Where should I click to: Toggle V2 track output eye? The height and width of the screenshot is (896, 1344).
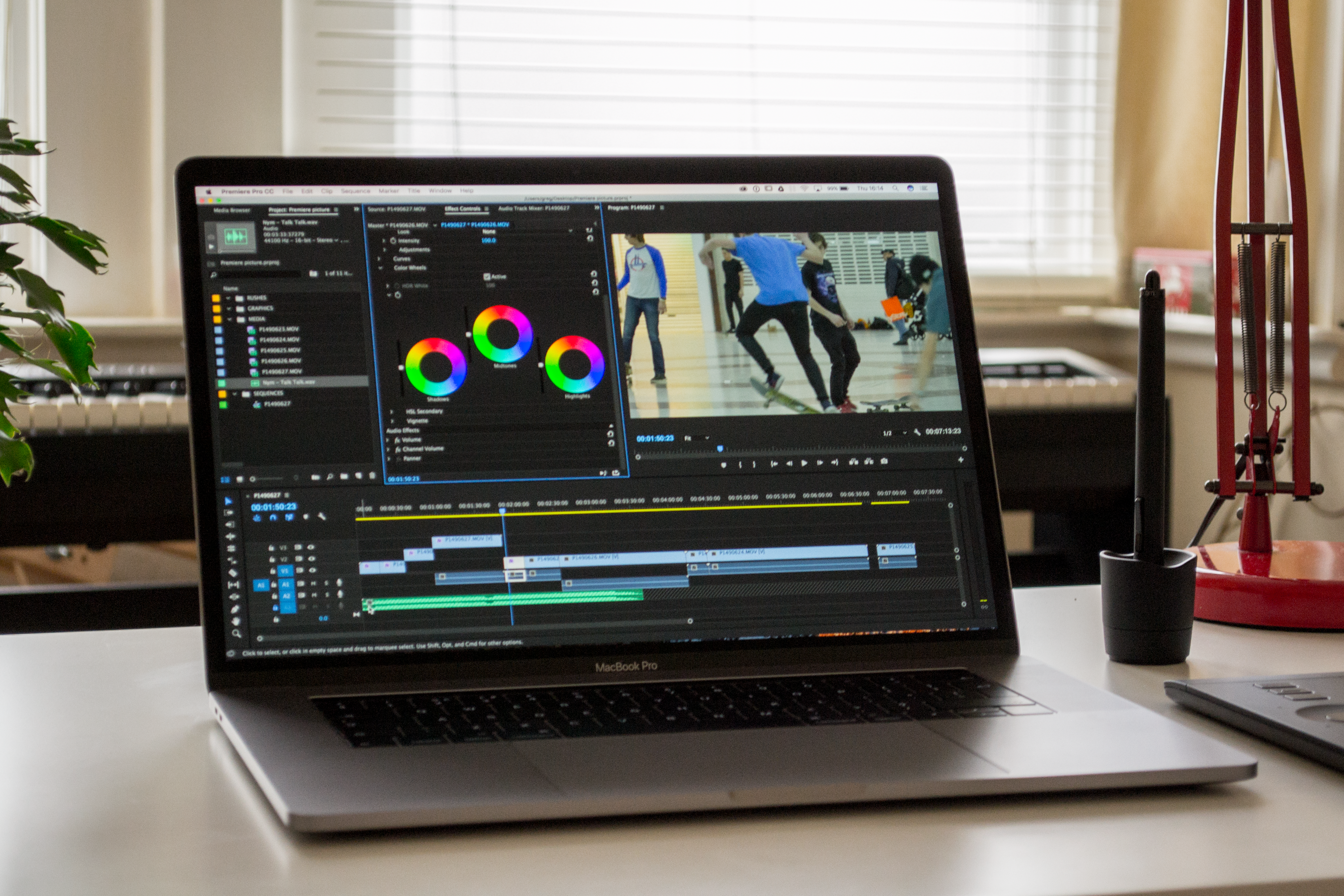coord(312,558)
